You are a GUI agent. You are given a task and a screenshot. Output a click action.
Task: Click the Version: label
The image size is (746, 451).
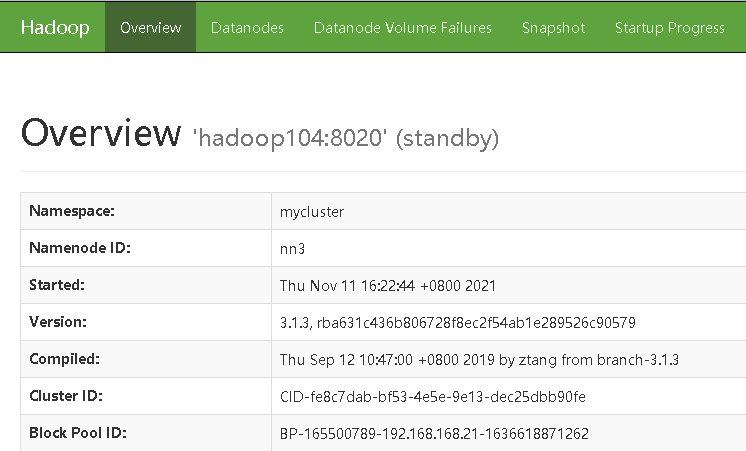58,322
